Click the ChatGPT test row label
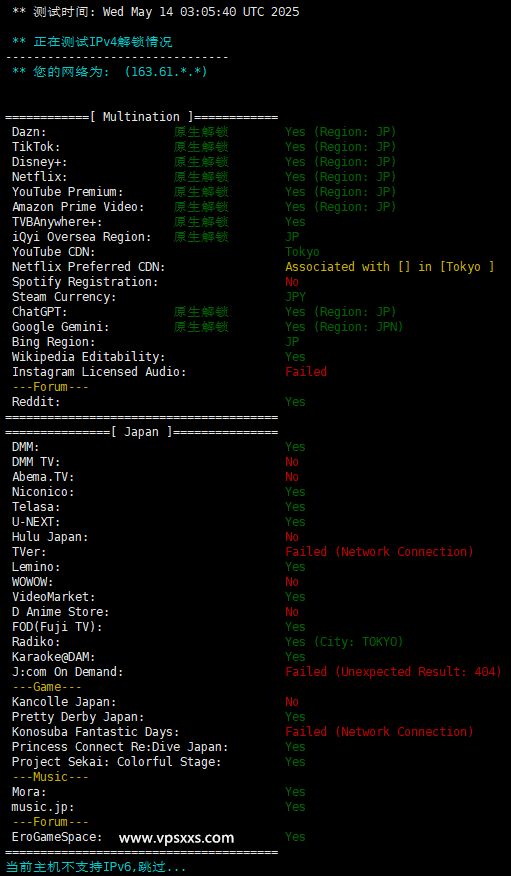Image resolution: width=511 pixels, height=876 pixels. (x=40, y=312)
